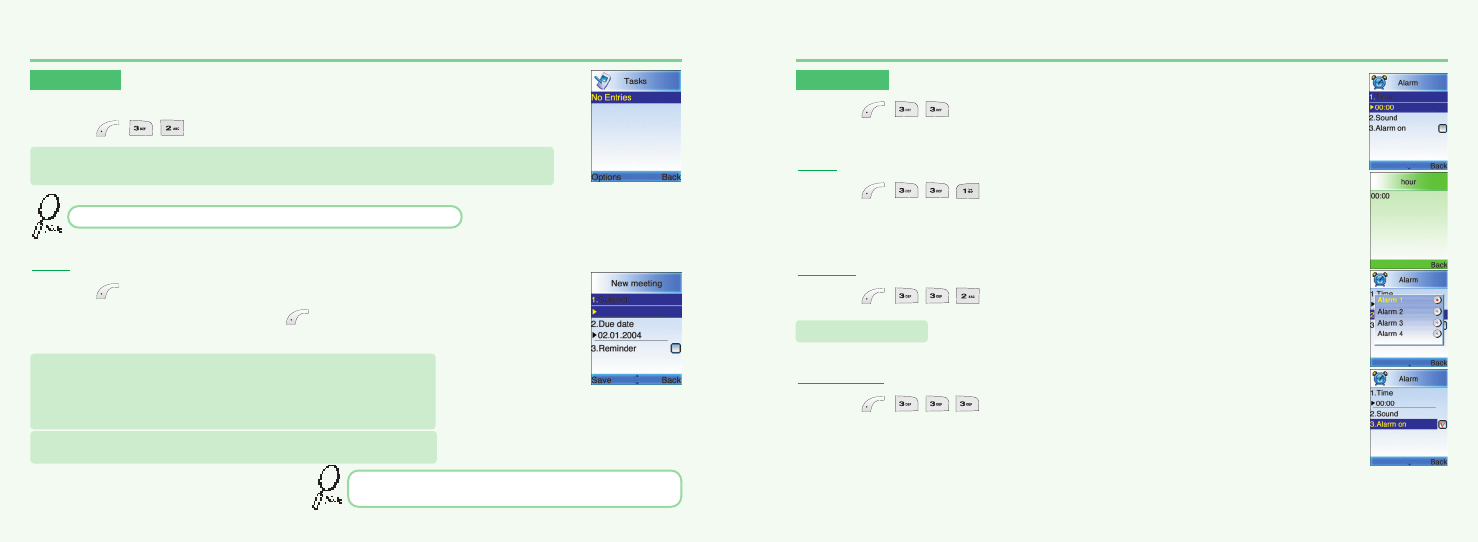This screenshot has width=1478, height=542.
Task: Click the magnifier note icon beside the long single-line note box
Action: [47, 215]
